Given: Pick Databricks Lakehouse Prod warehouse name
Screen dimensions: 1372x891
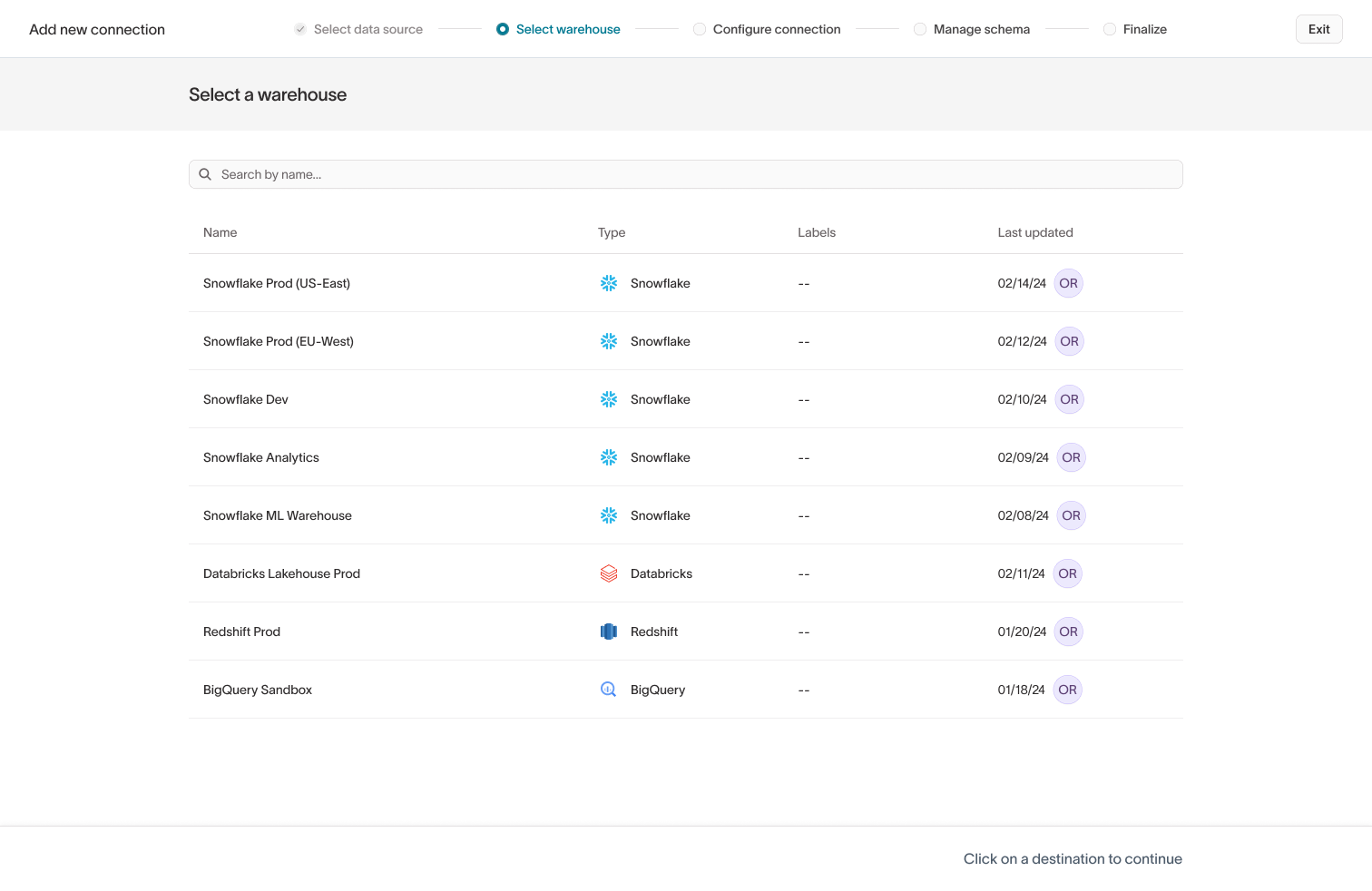Looking at the screenshot, I should point(281,573).
